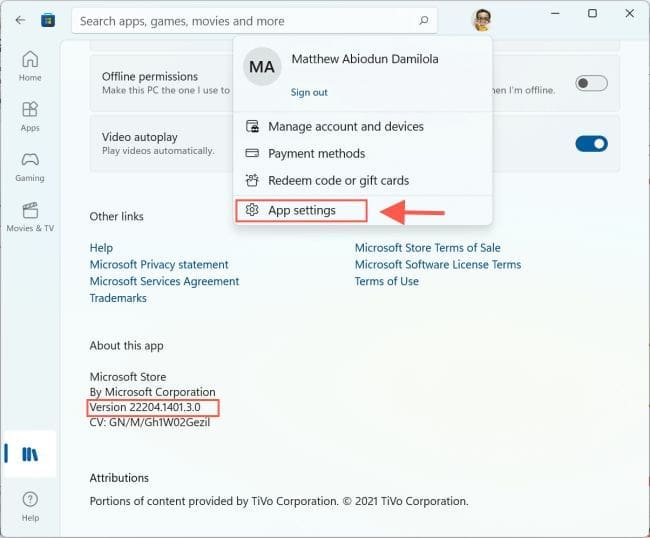Open Microsoft Privacy statement link
The height and width of the screenshot is (538, 650).
tap(159, 265)
